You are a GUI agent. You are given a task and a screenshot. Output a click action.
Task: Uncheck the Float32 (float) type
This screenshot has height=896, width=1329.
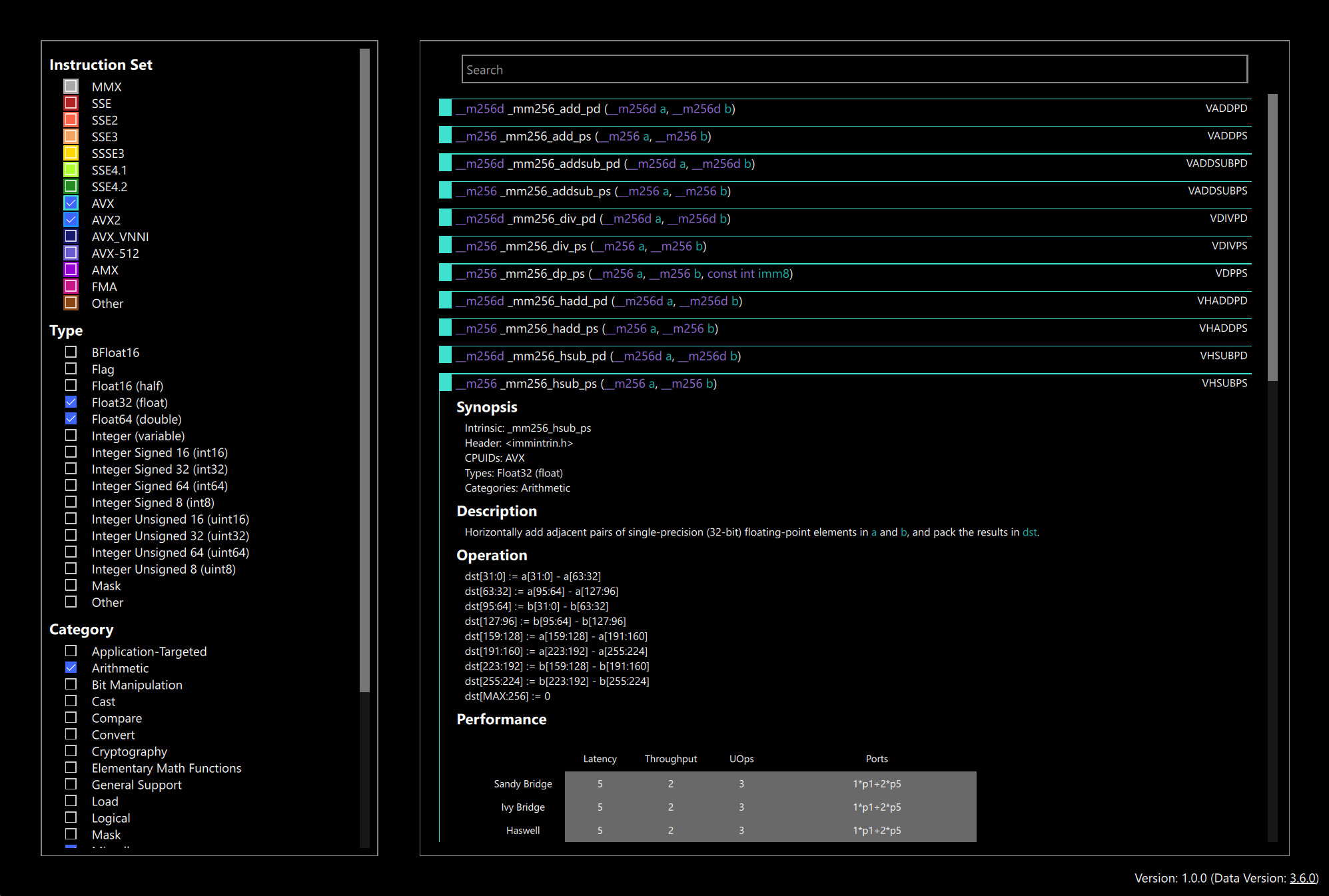71,402
